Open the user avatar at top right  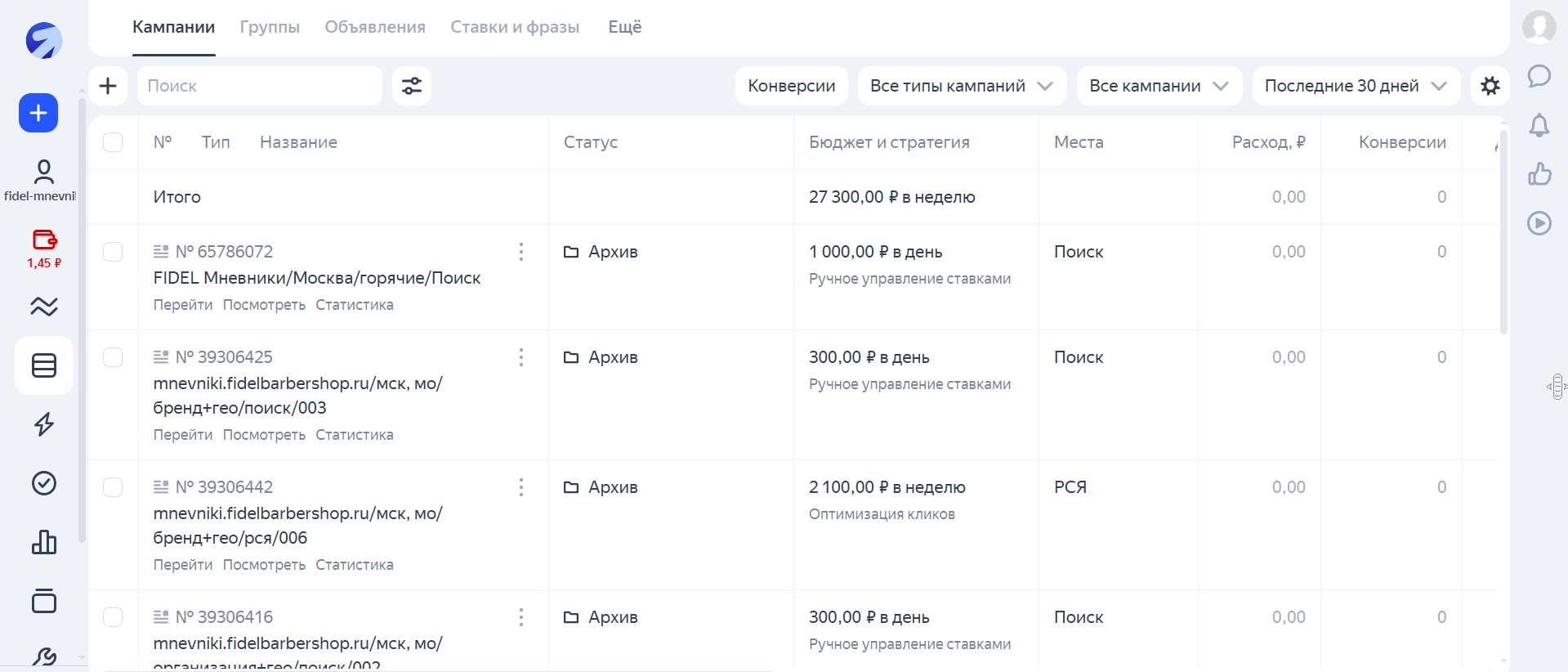click(1539, 27)
